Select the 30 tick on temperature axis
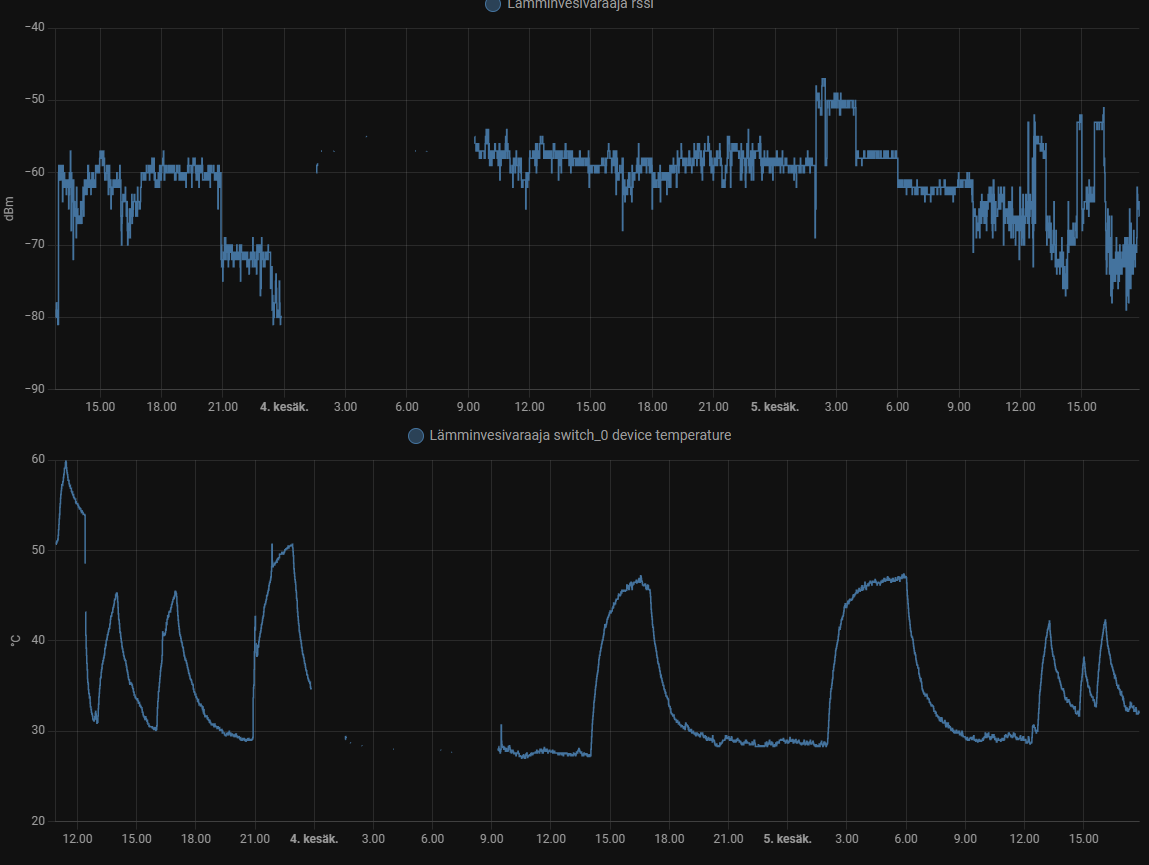The image size is (1149, 865). [38, 731]
